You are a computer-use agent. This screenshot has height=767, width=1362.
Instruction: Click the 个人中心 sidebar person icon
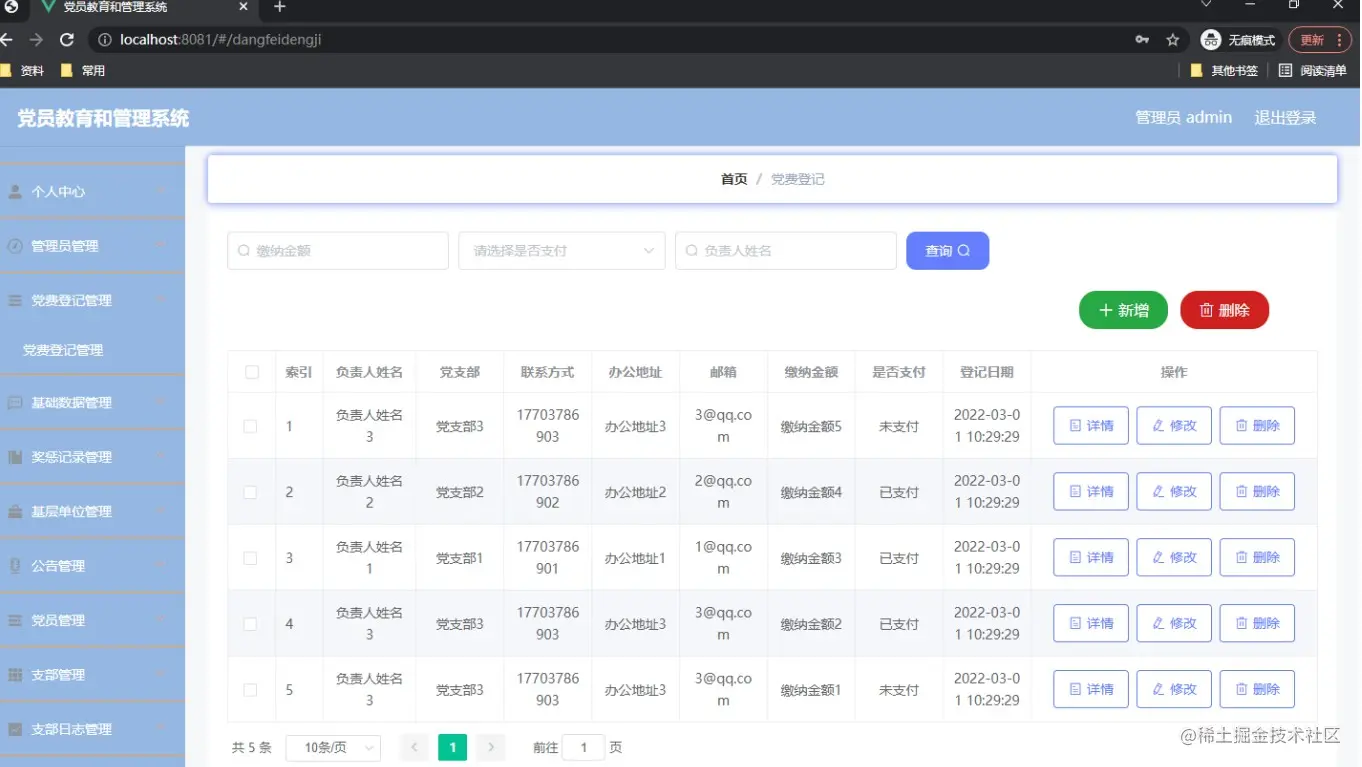pos(15,192)
